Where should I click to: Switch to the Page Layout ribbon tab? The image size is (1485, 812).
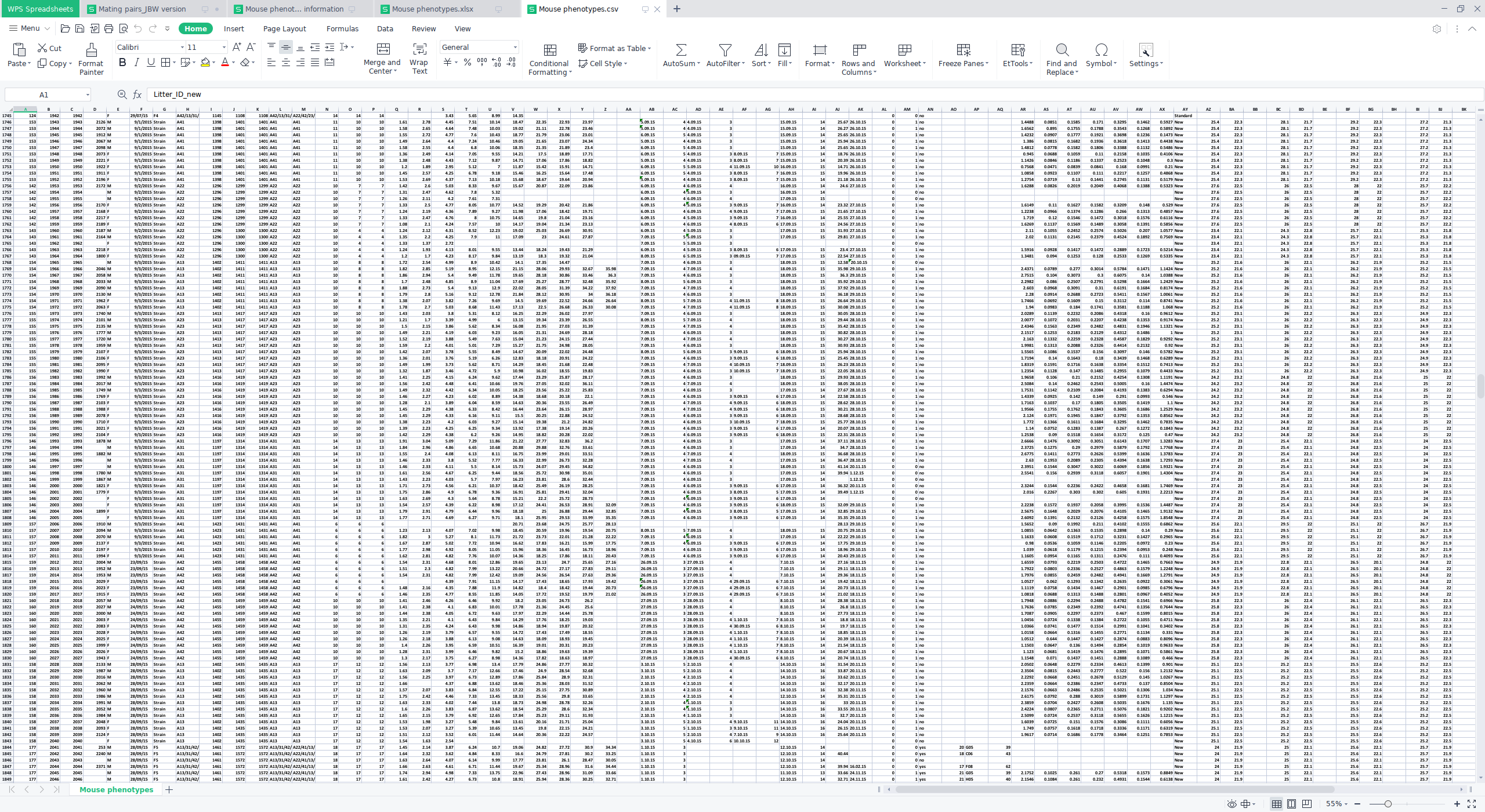(x=284, y=28)
